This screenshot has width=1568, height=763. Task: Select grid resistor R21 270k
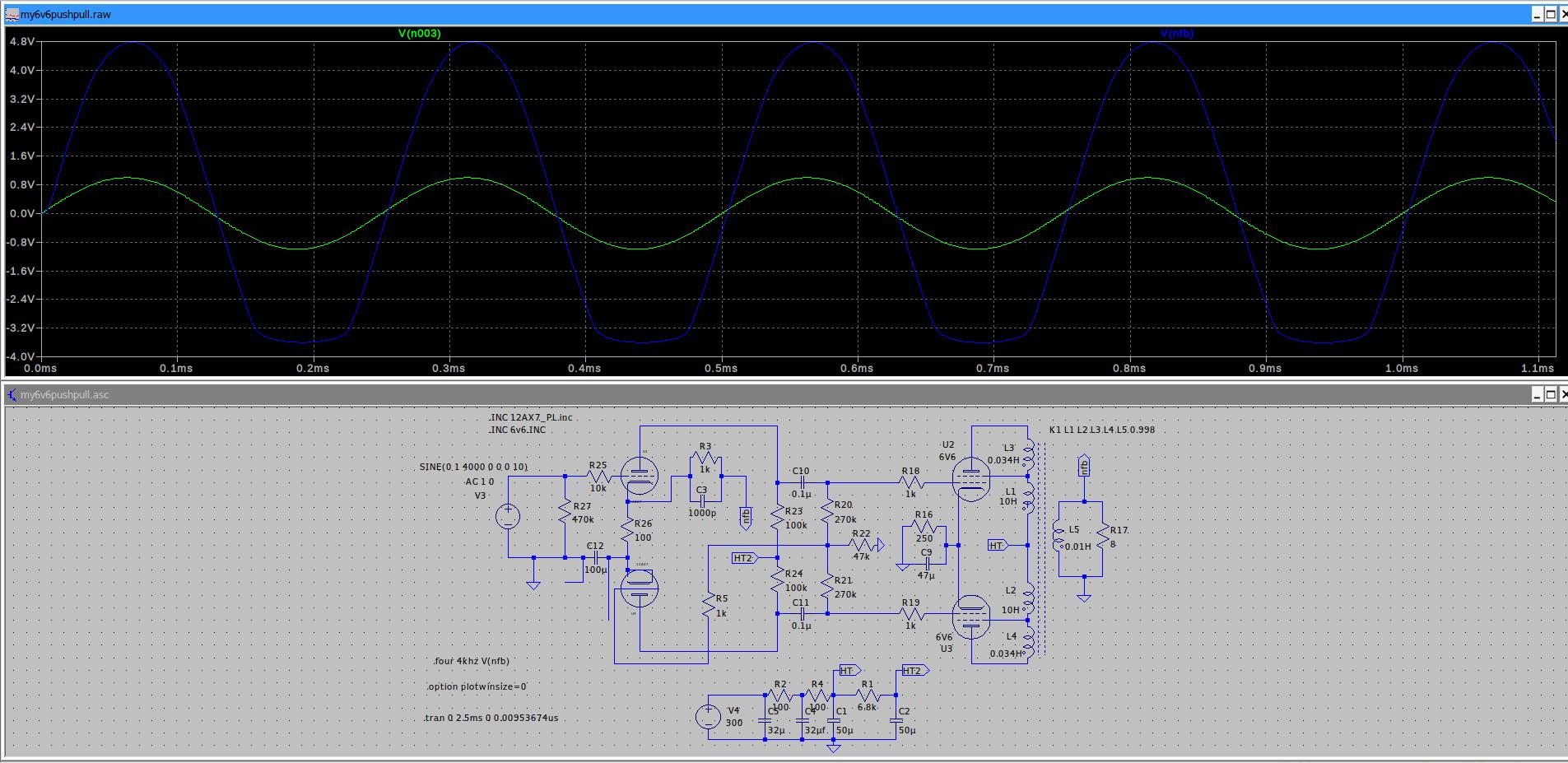click(x=827, y=587)
